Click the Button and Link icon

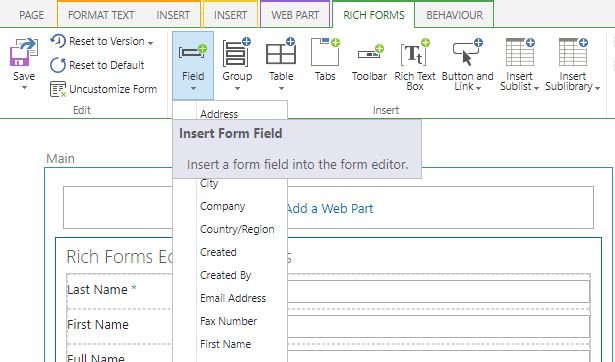tap(468, 52)
